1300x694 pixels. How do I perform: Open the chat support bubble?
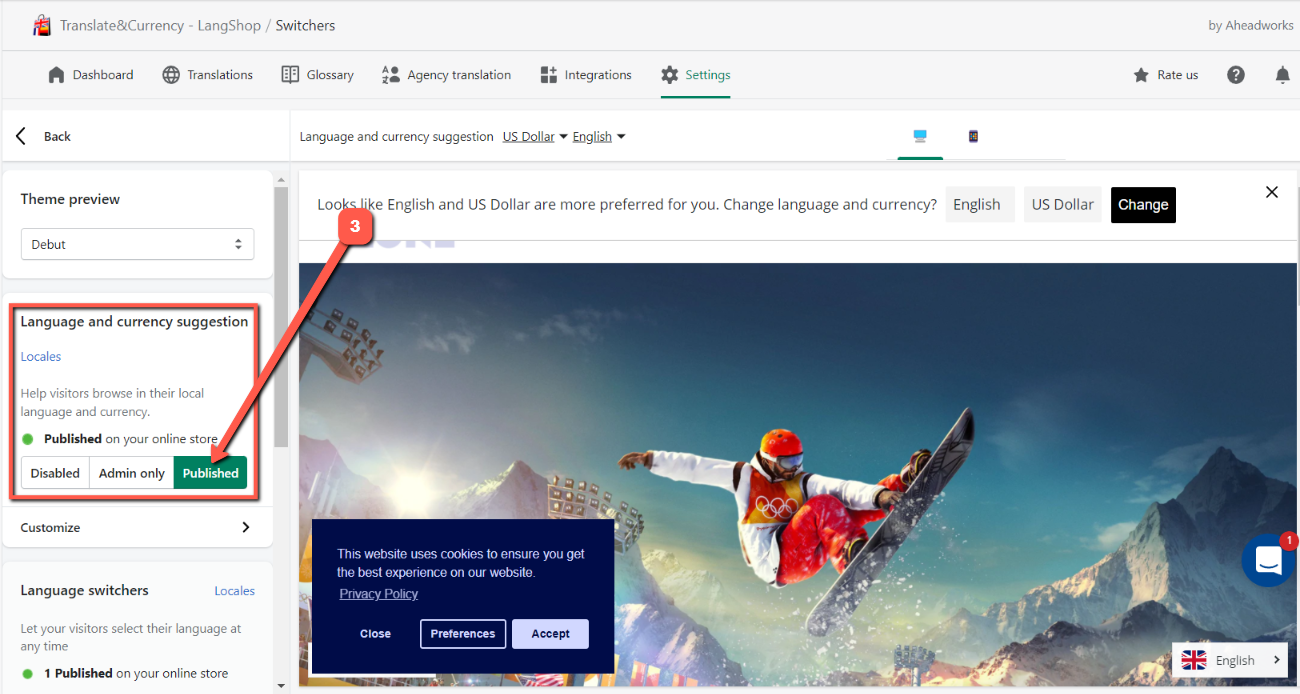coord(1268,560)
